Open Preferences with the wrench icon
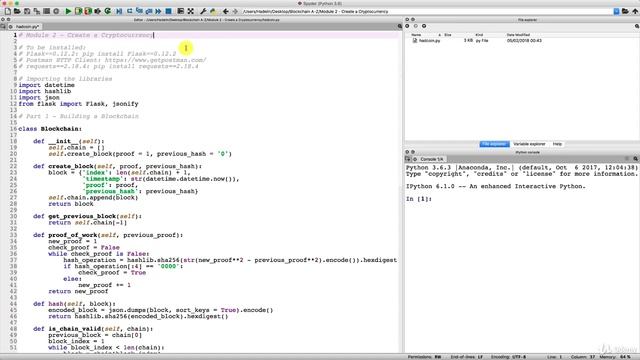Screen dimensions: 640x360 coord(203,11)
